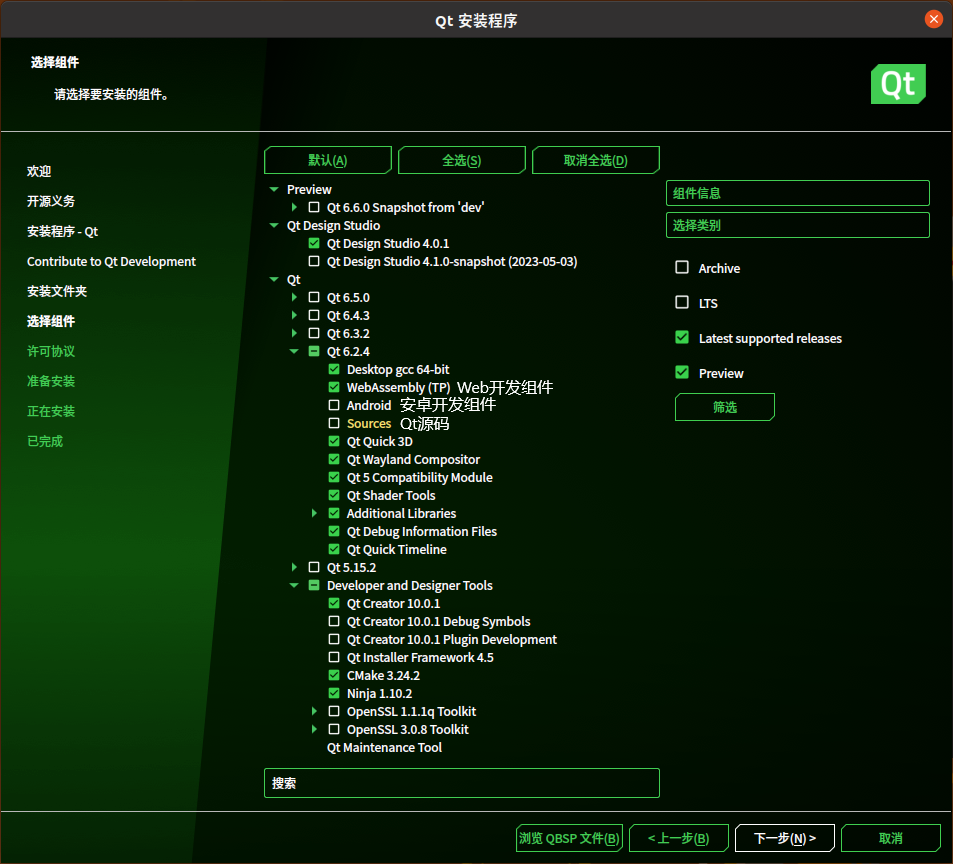Click the 取消全选(D) deselect all button
953x864 pixels.
point(596,160)
